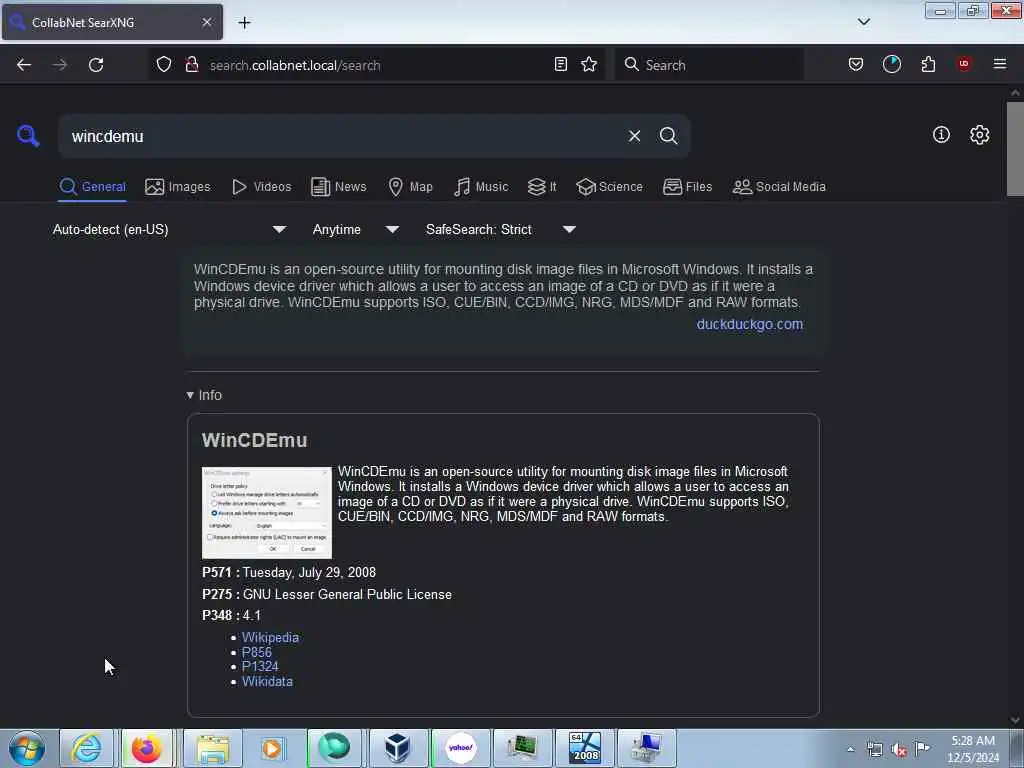Open the Windows Start orb
1024x768 pixels.
coord(27,748)
